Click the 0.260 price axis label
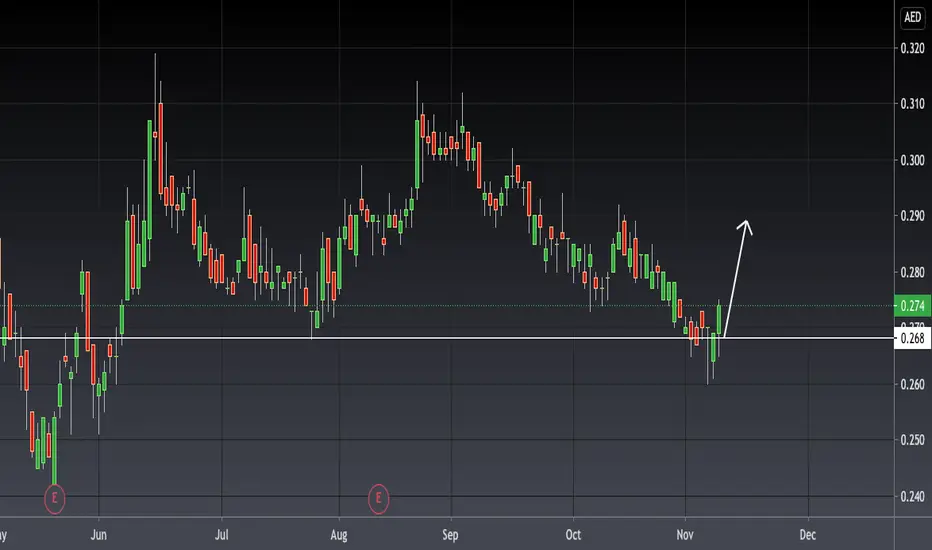 coord(912,384)
